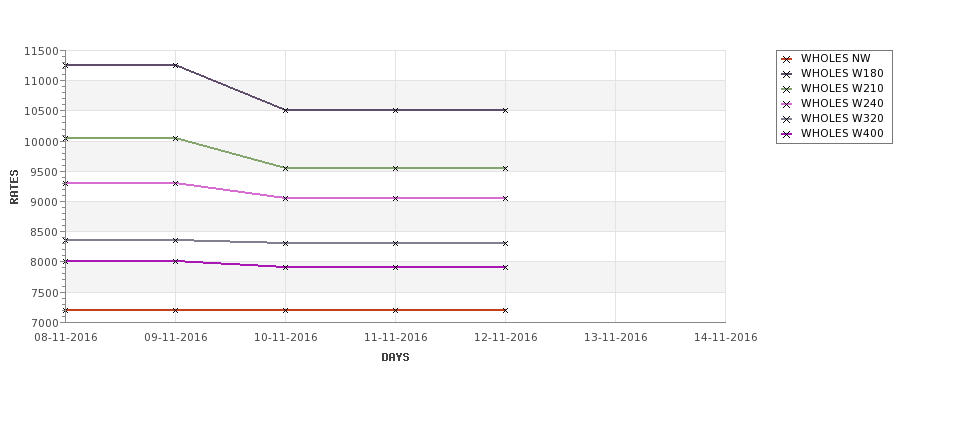Click W240 data point on 11-11-2016
975x429 pixels.
pos(395,198)
